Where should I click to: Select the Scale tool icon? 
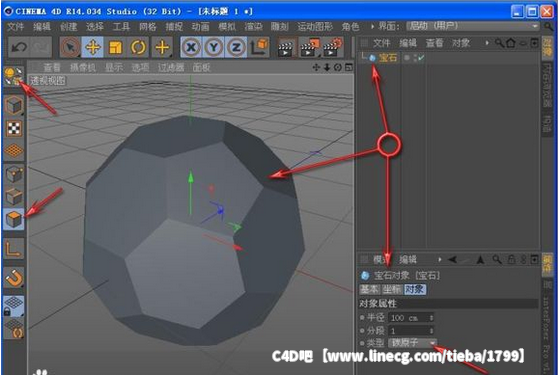click(x=115, y=47)
